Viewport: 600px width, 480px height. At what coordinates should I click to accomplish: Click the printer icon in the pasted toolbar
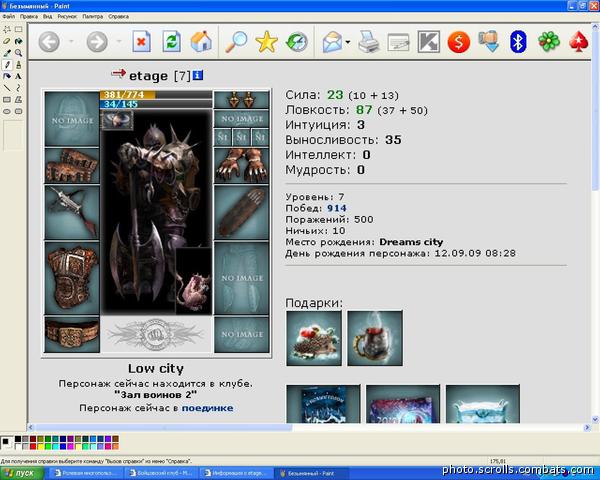click(x=368, y=42)
